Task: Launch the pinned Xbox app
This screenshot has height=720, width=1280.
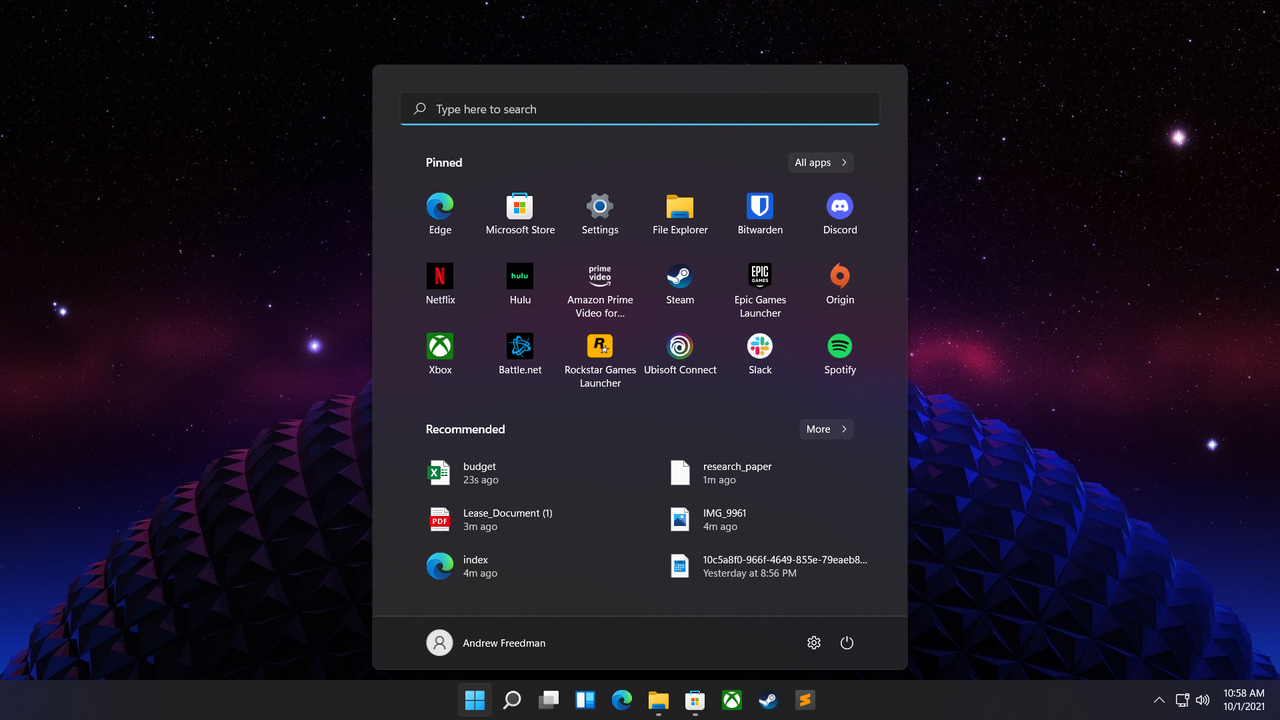Action: pyautogui.click(x=440, y=354)
